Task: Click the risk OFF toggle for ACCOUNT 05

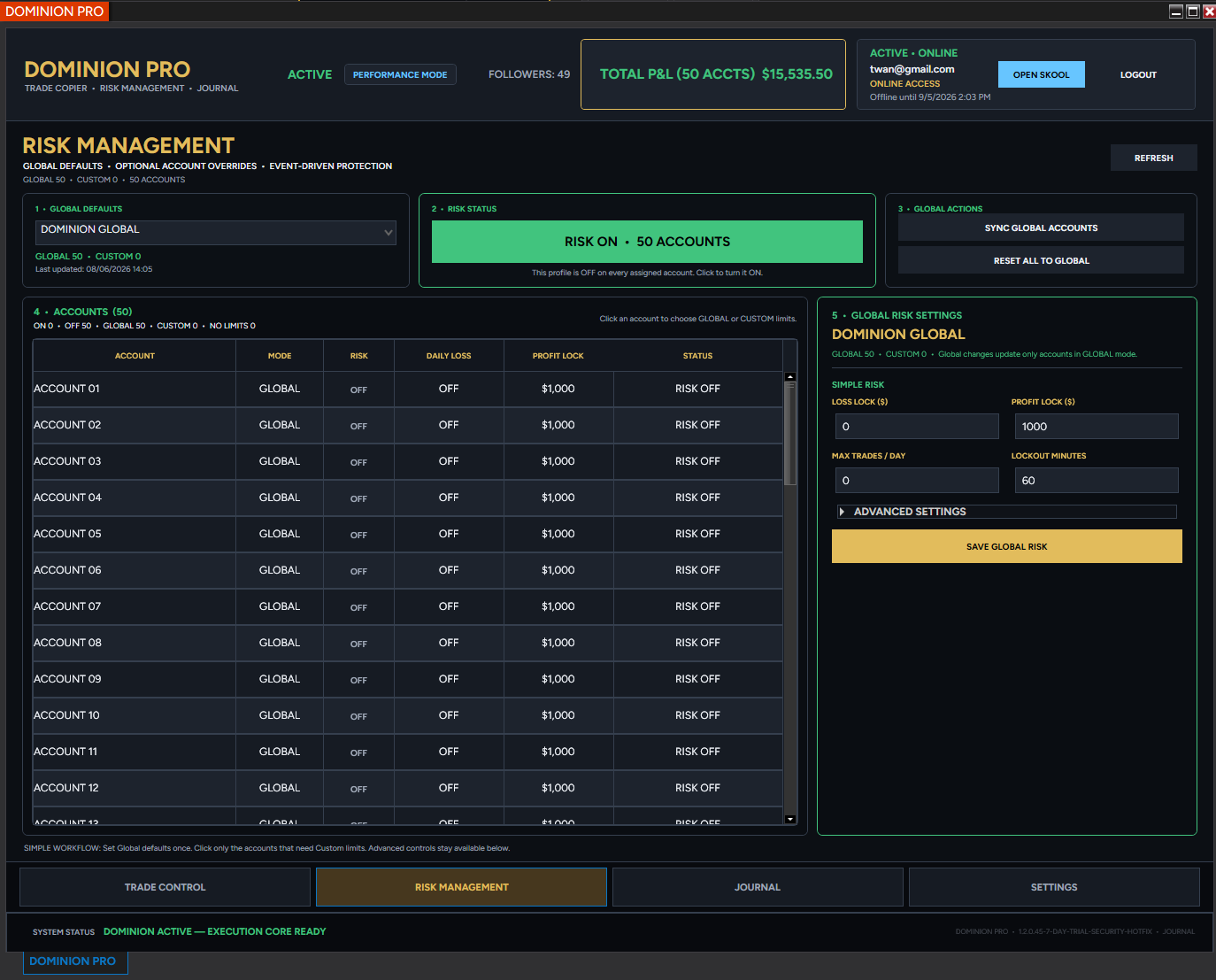Action: pyautogui.click(x=358, y=535)
